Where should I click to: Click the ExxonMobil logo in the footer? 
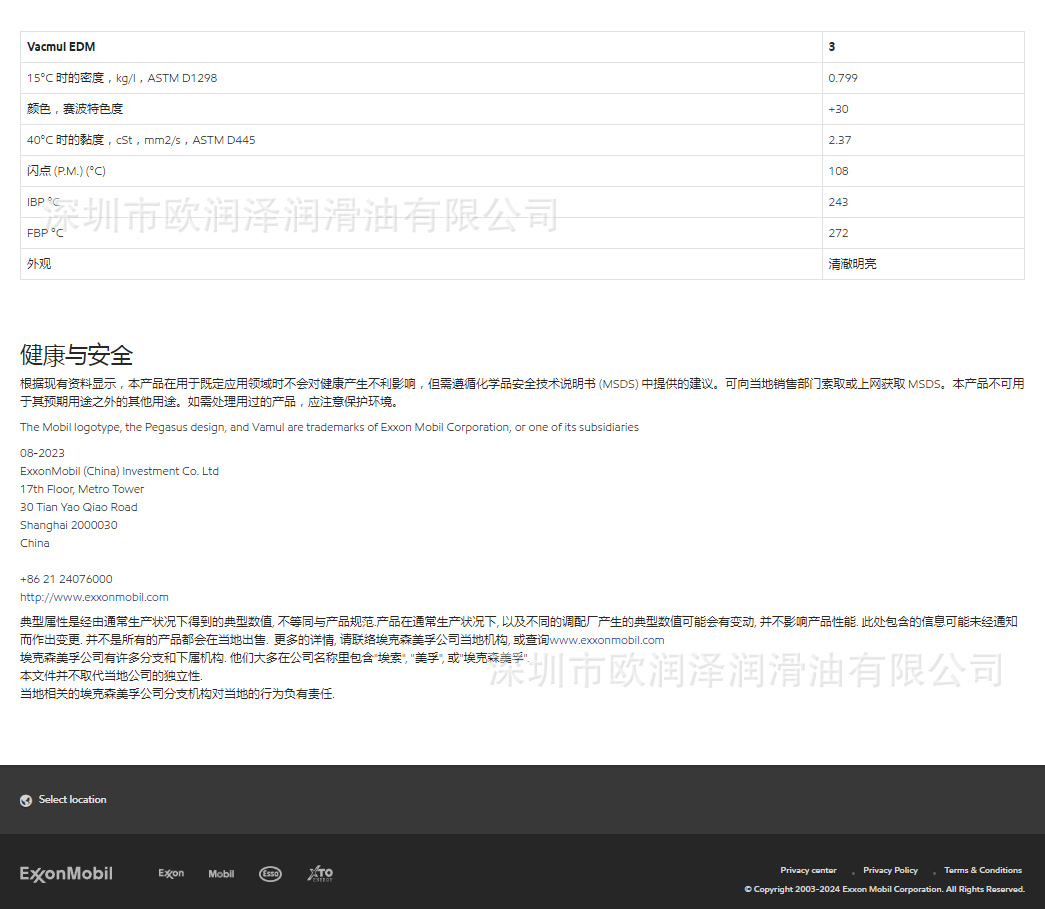66,873
